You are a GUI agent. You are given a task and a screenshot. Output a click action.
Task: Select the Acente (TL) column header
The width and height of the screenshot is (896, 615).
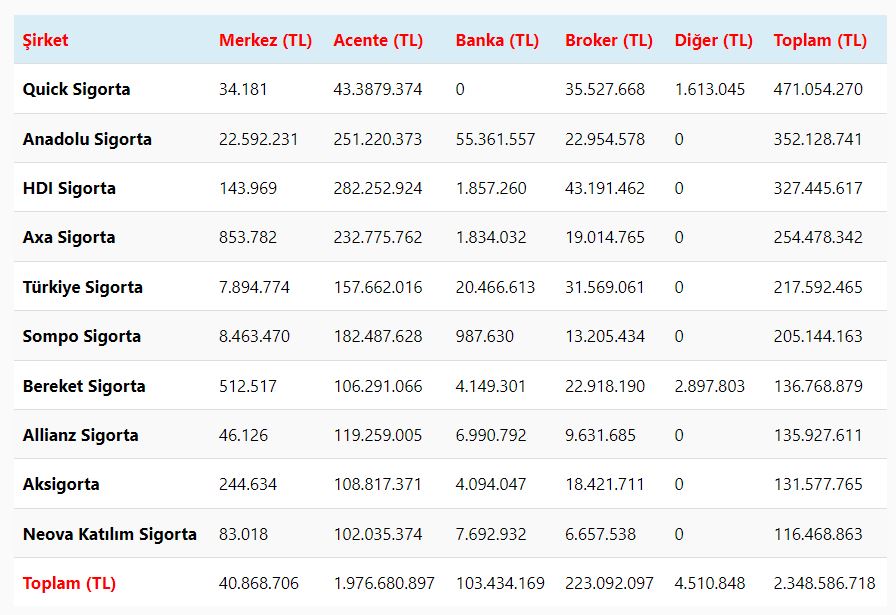click(378, 40)
